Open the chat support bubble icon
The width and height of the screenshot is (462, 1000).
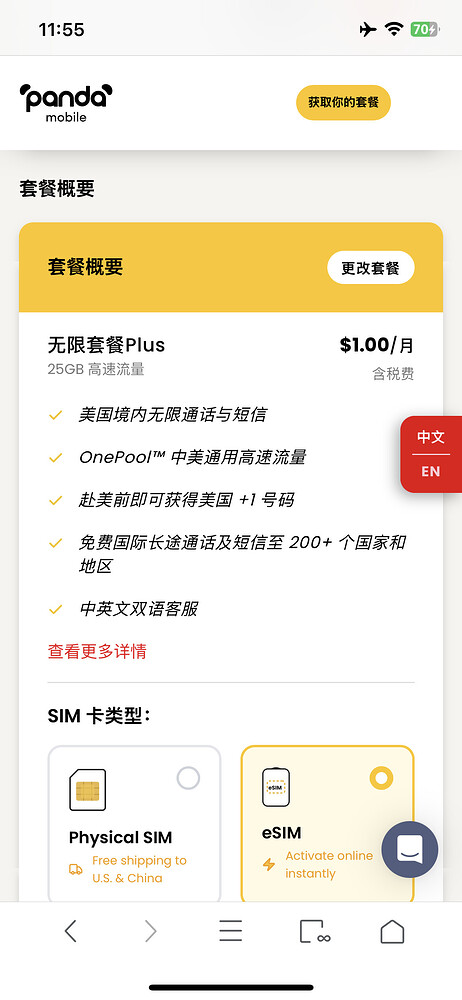pos(410,849)
